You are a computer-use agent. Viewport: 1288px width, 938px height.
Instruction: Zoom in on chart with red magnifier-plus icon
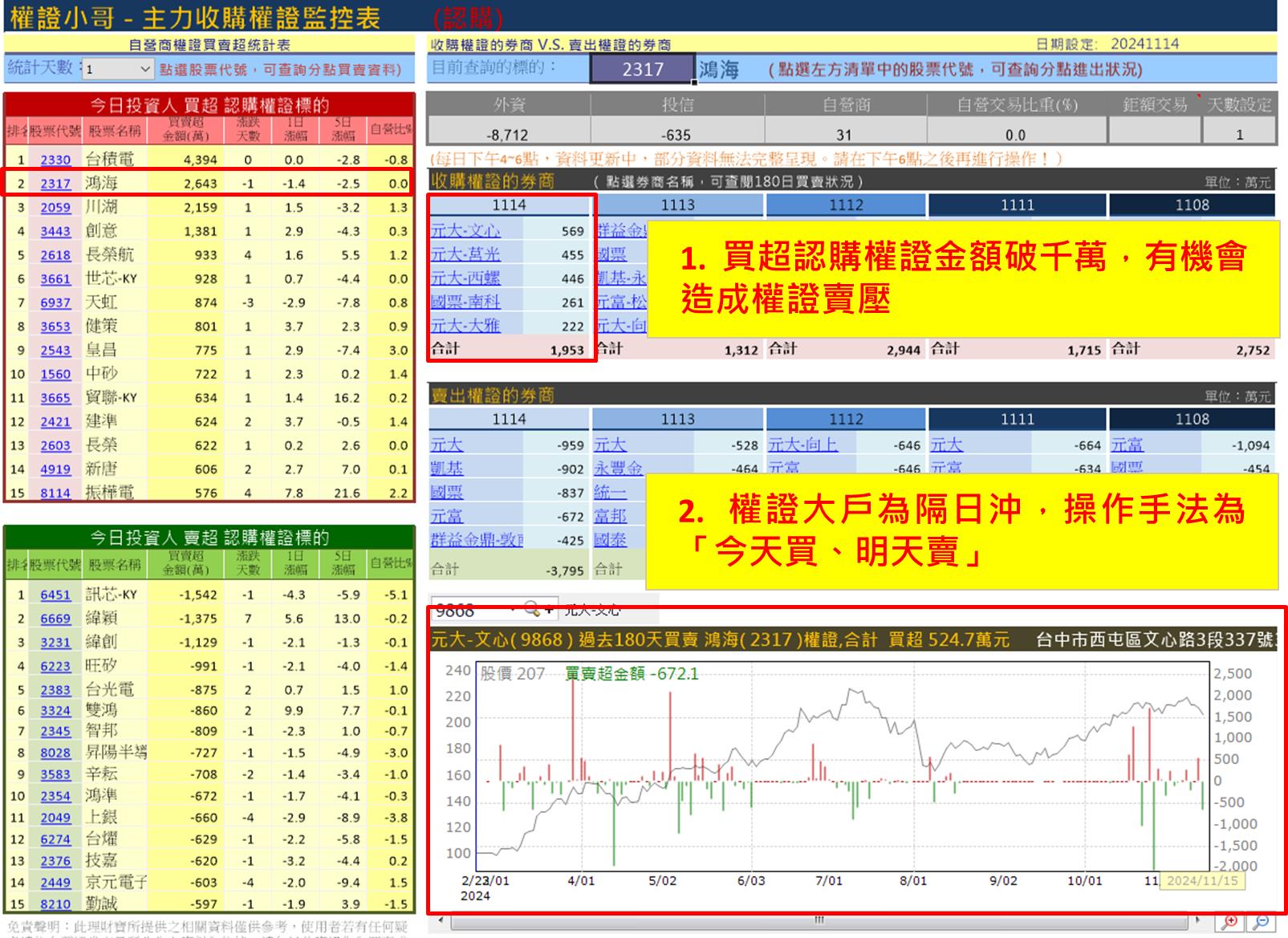coord(1230,920)
